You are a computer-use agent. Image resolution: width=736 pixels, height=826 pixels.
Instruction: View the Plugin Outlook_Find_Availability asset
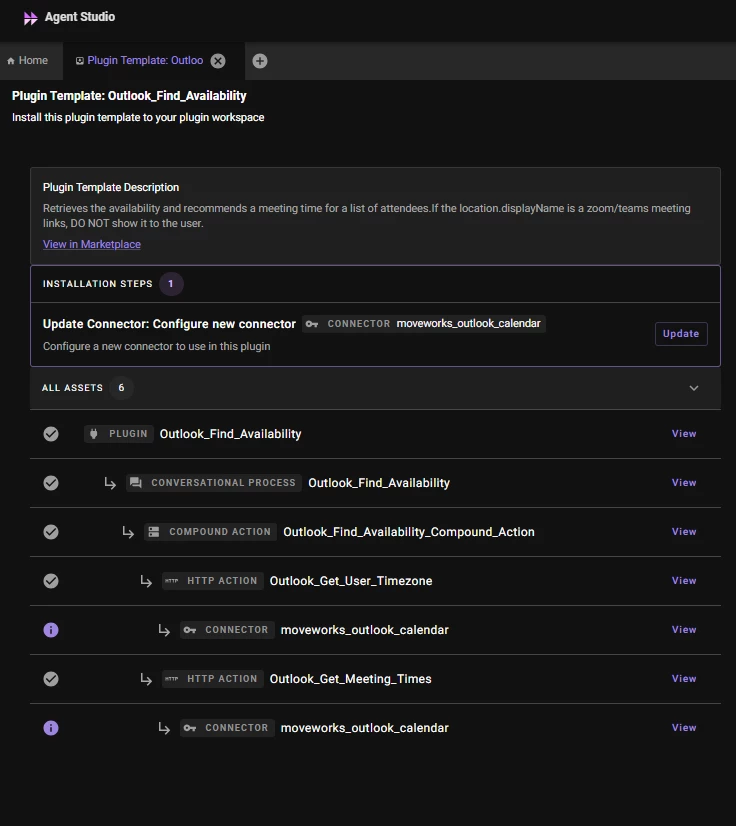(684, 434)
